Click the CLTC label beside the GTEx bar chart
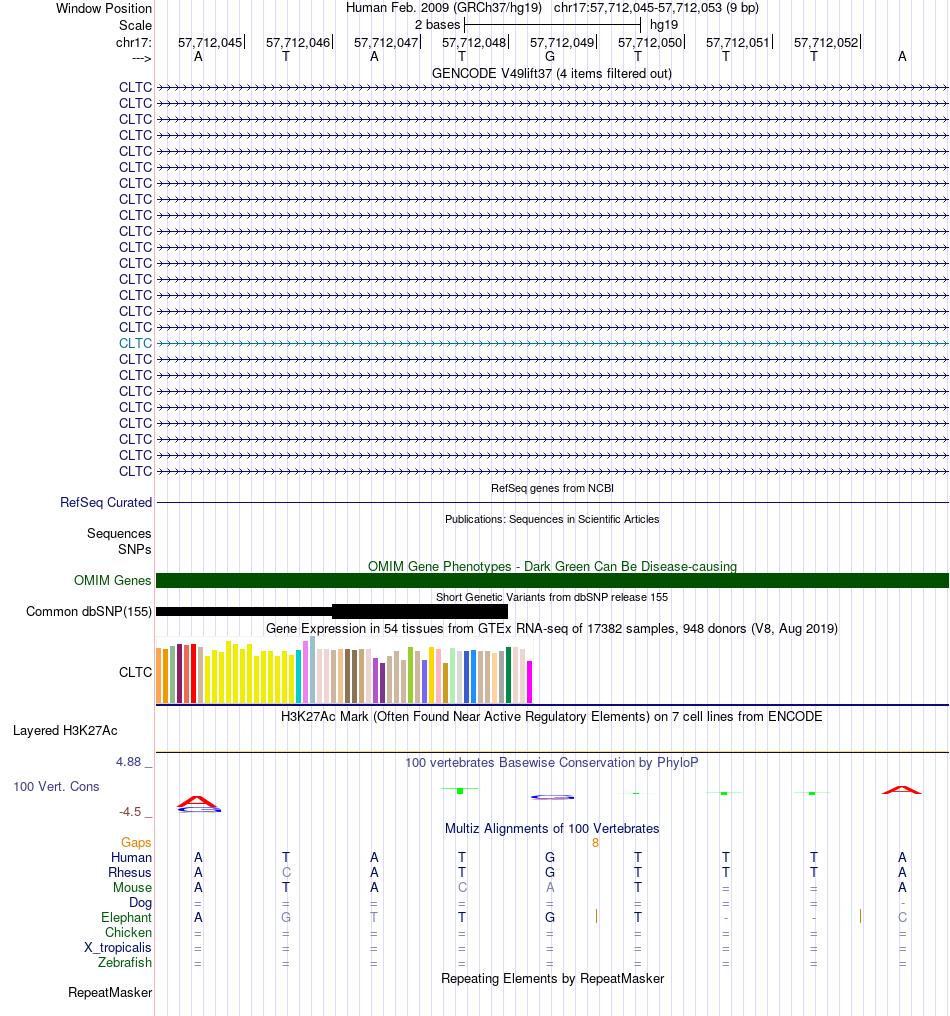The height and width of the screenshot is (1016, 950). click(x=135, y=672)
